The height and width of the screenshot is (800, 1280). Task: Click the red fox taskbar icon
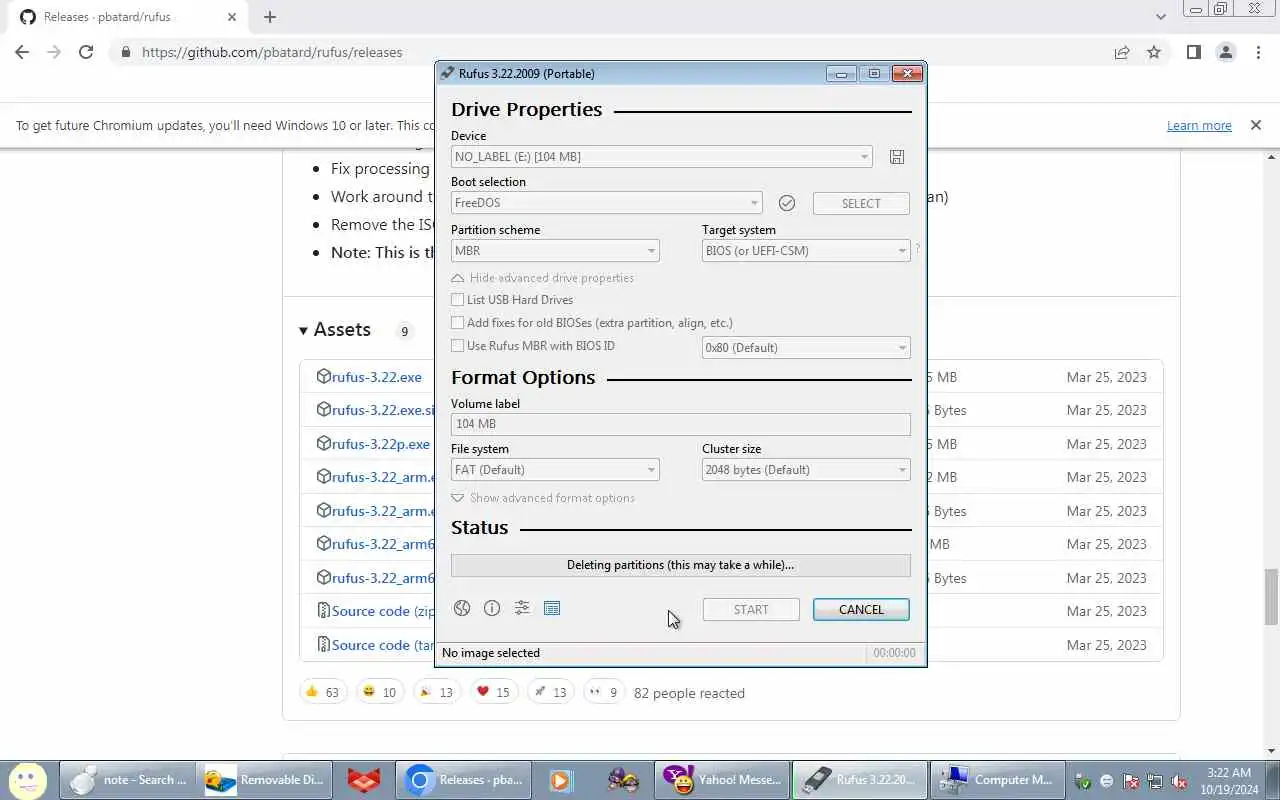(x=364, y=780)
